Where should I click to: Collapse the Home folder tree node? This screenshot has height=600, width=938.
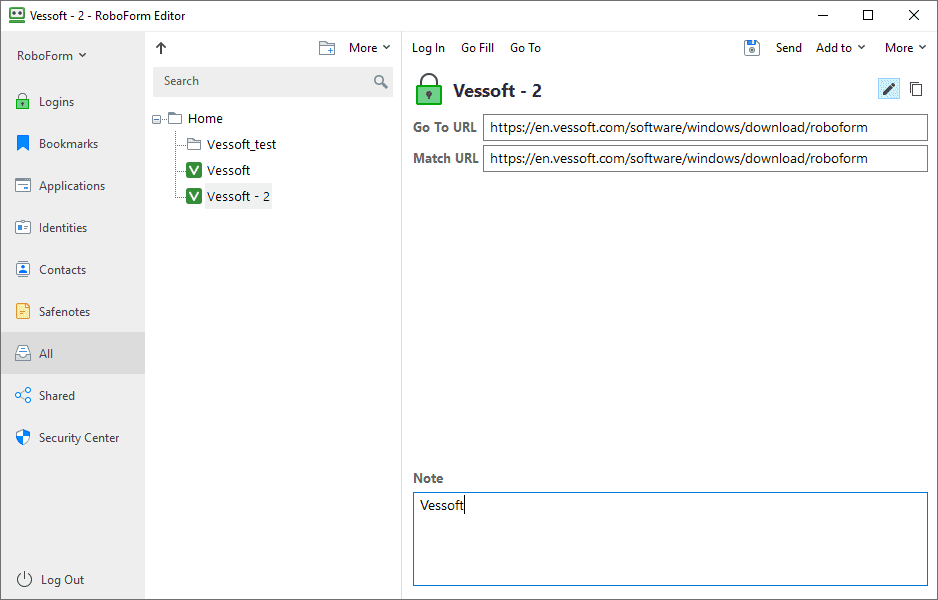tap(157, 119)
